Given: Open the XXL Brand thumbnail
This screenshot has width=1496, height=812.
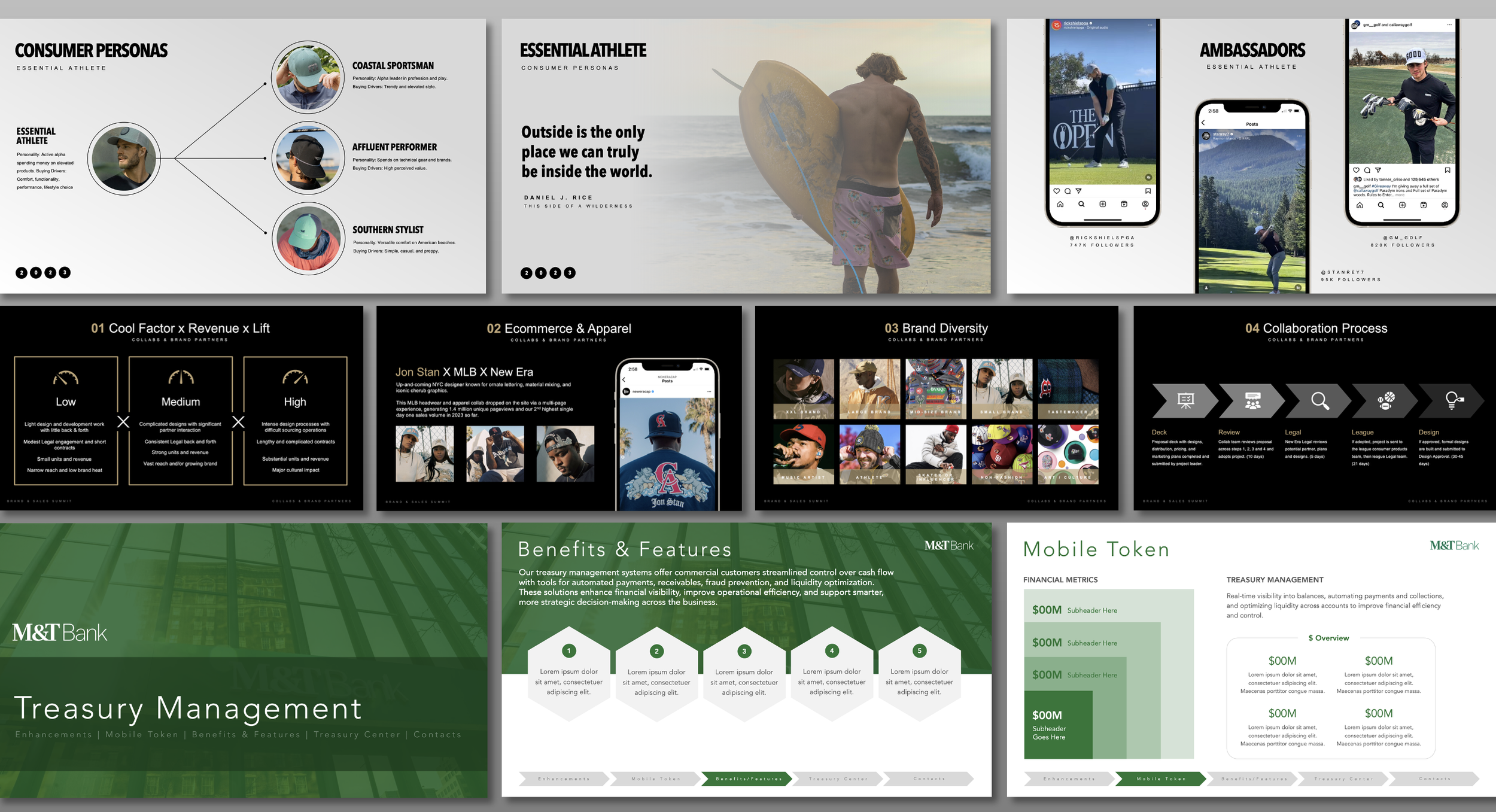Looking at the screenshot, I should [x=804, y=389].
